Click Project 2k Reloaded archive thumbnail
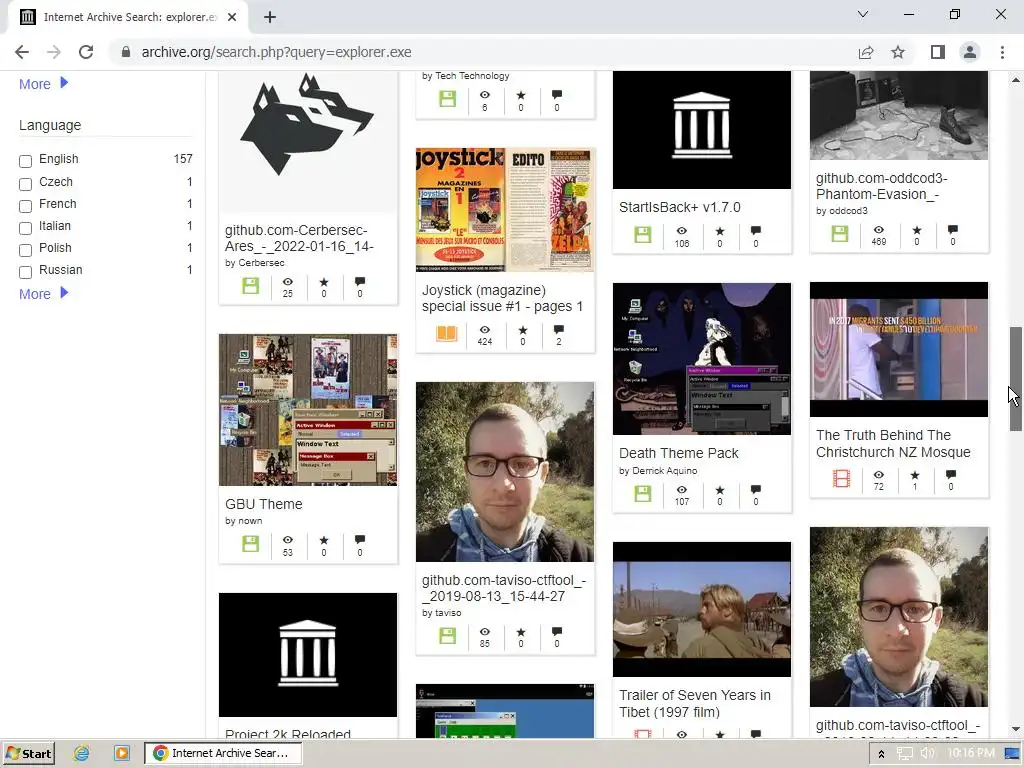 [x=308, y=655]
